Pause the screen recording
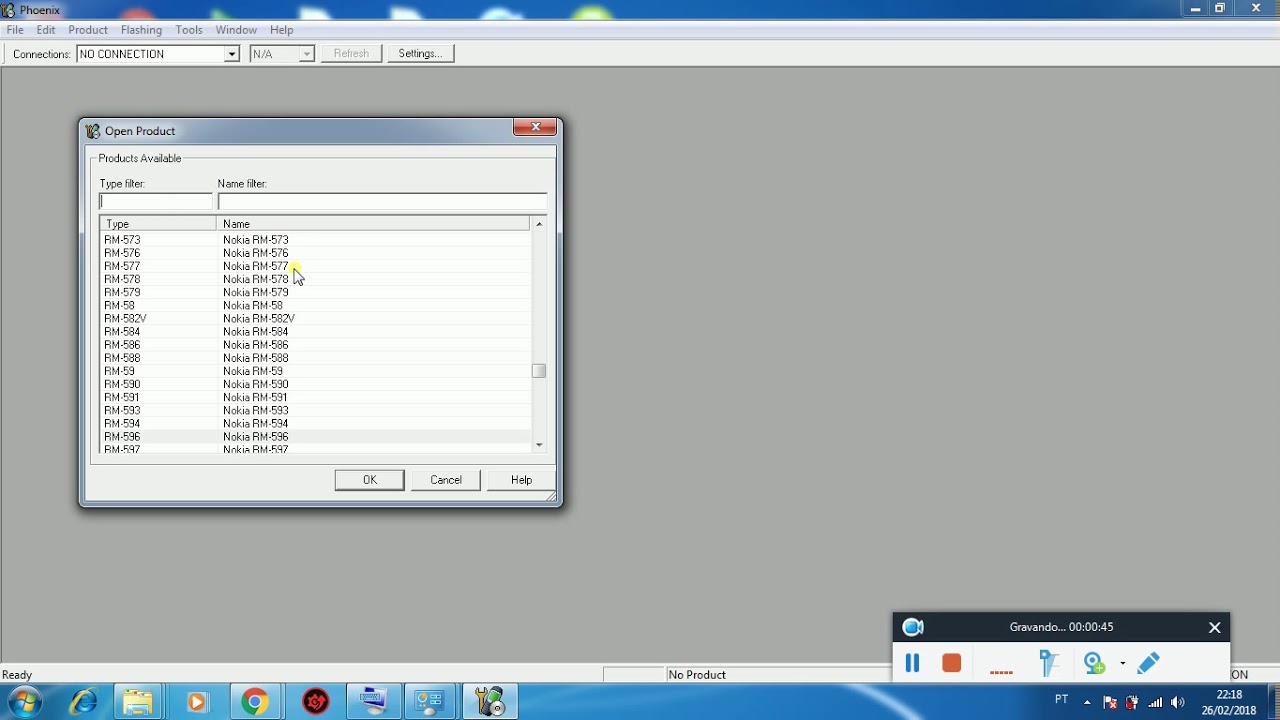1280x720 pixels. tap(912, 662)
